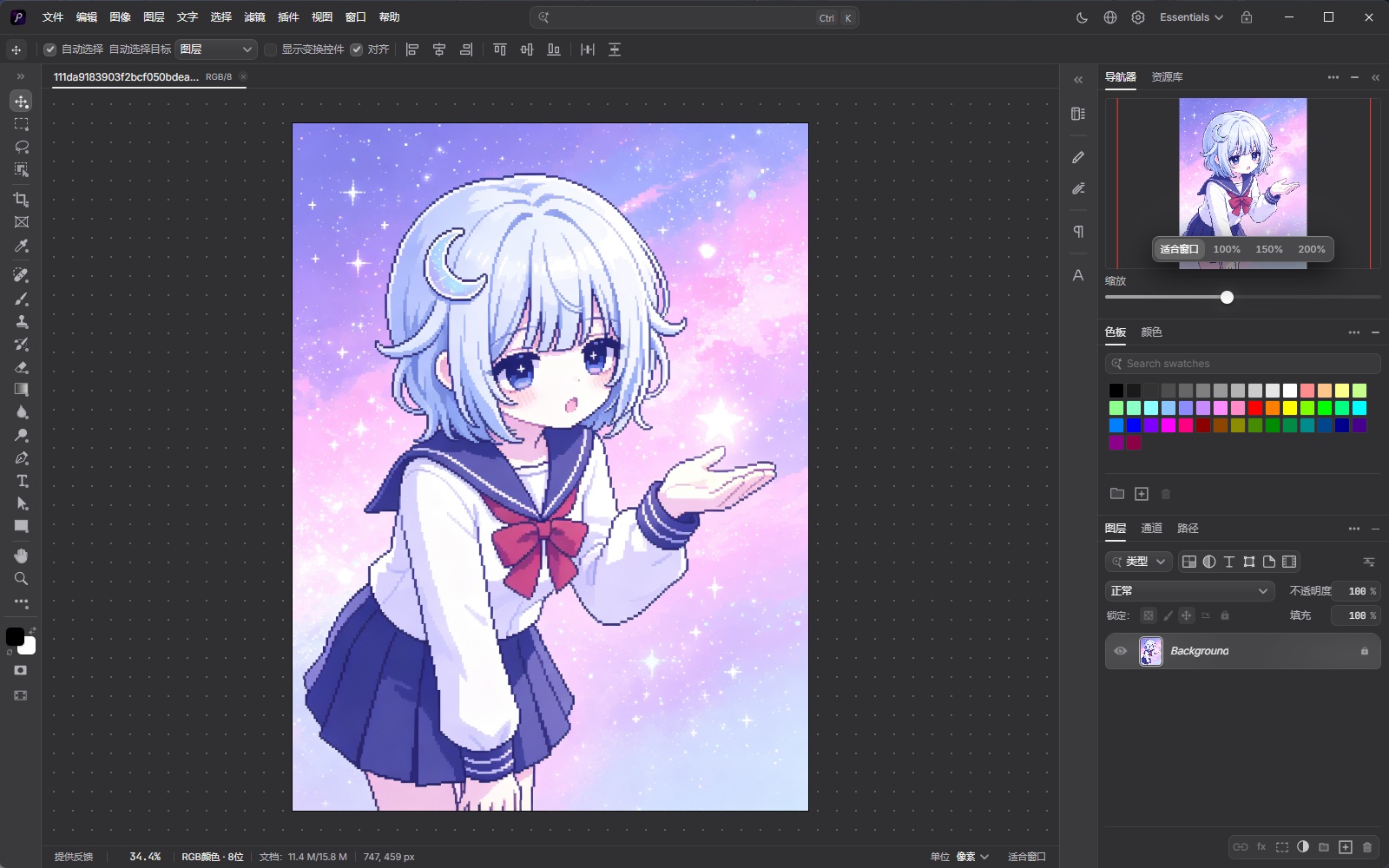This screenshot has height=868, width=1389.
Task: Toggle the lock position button
Action: point(1187,615)
